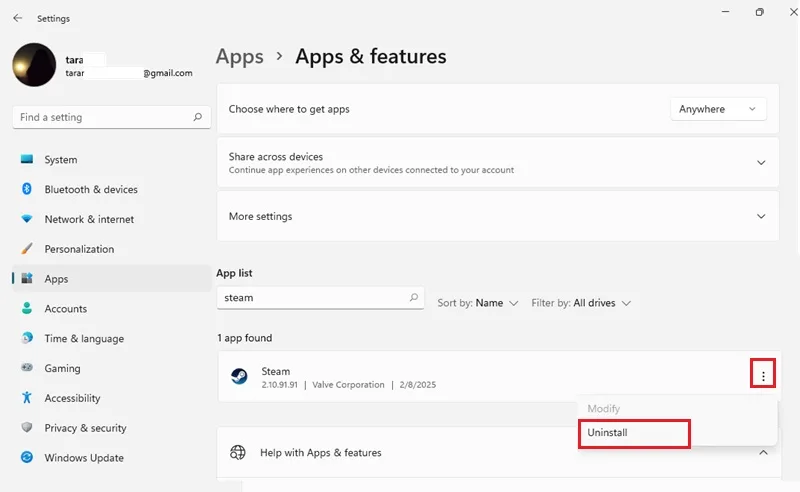The image size is (800, 492).
Task: Click the Steam app icon in list
Action: coord(239,377)
